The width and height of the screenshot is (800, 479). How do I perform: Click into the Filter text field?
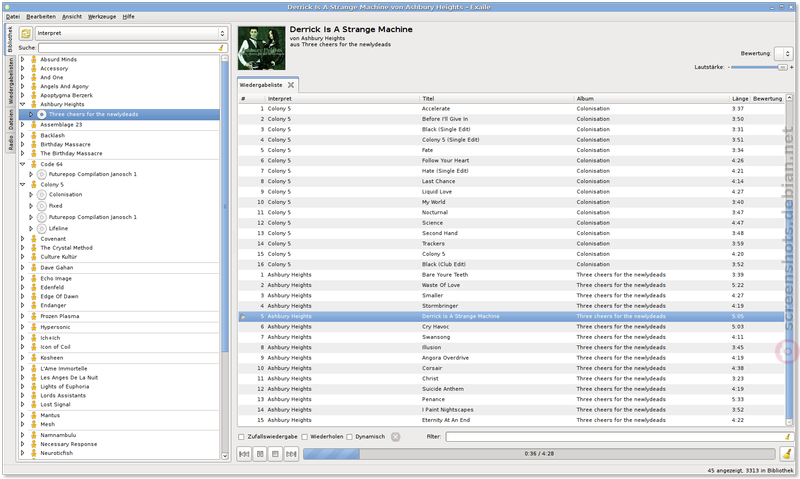(x=619, y=437)
